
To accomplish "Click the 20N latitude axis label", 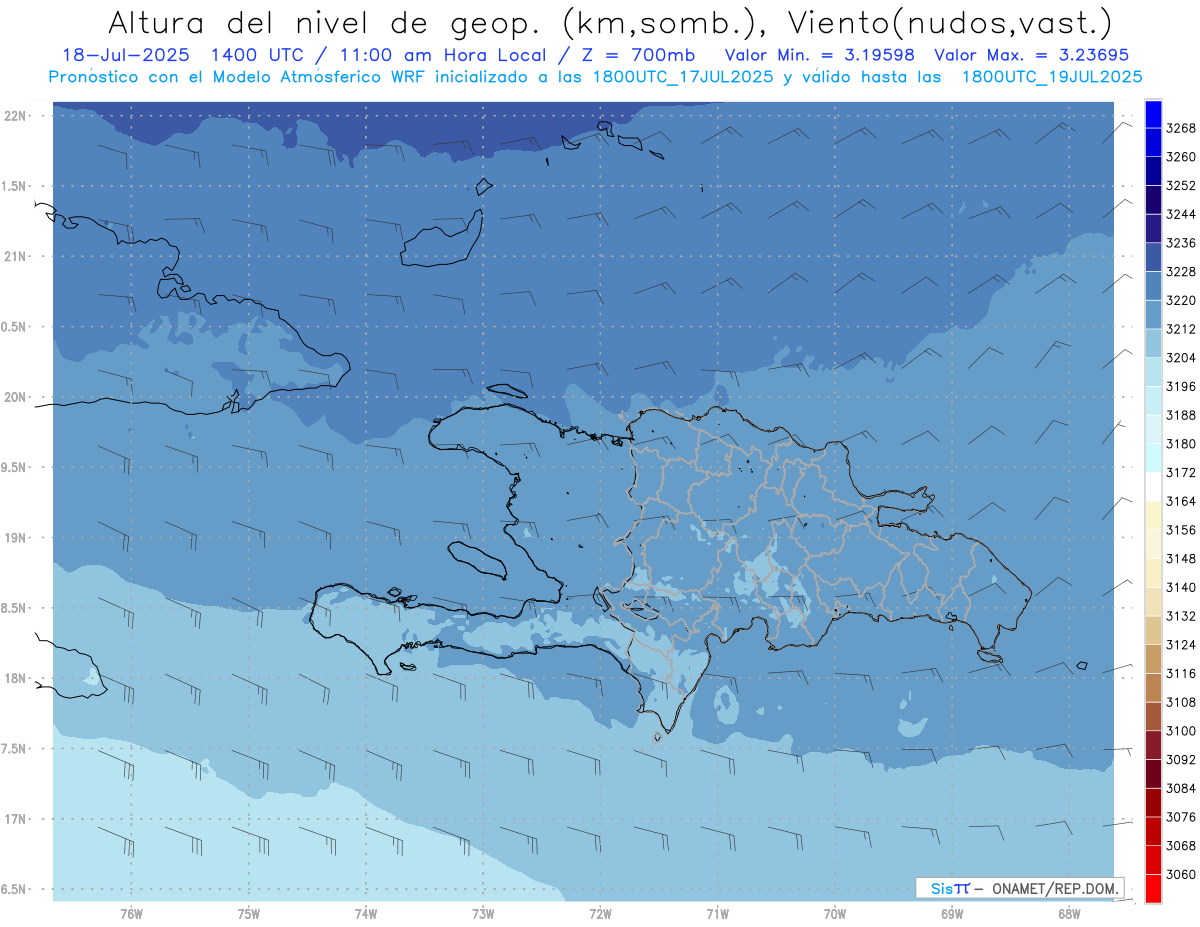I will coord(14,397).
